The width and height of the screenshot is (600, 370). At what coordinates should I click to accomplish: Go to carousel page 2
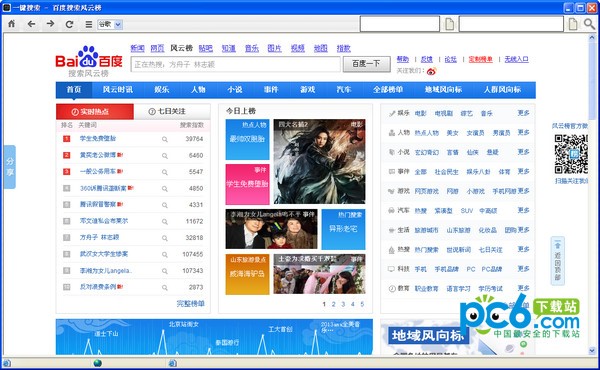[333, 304]
